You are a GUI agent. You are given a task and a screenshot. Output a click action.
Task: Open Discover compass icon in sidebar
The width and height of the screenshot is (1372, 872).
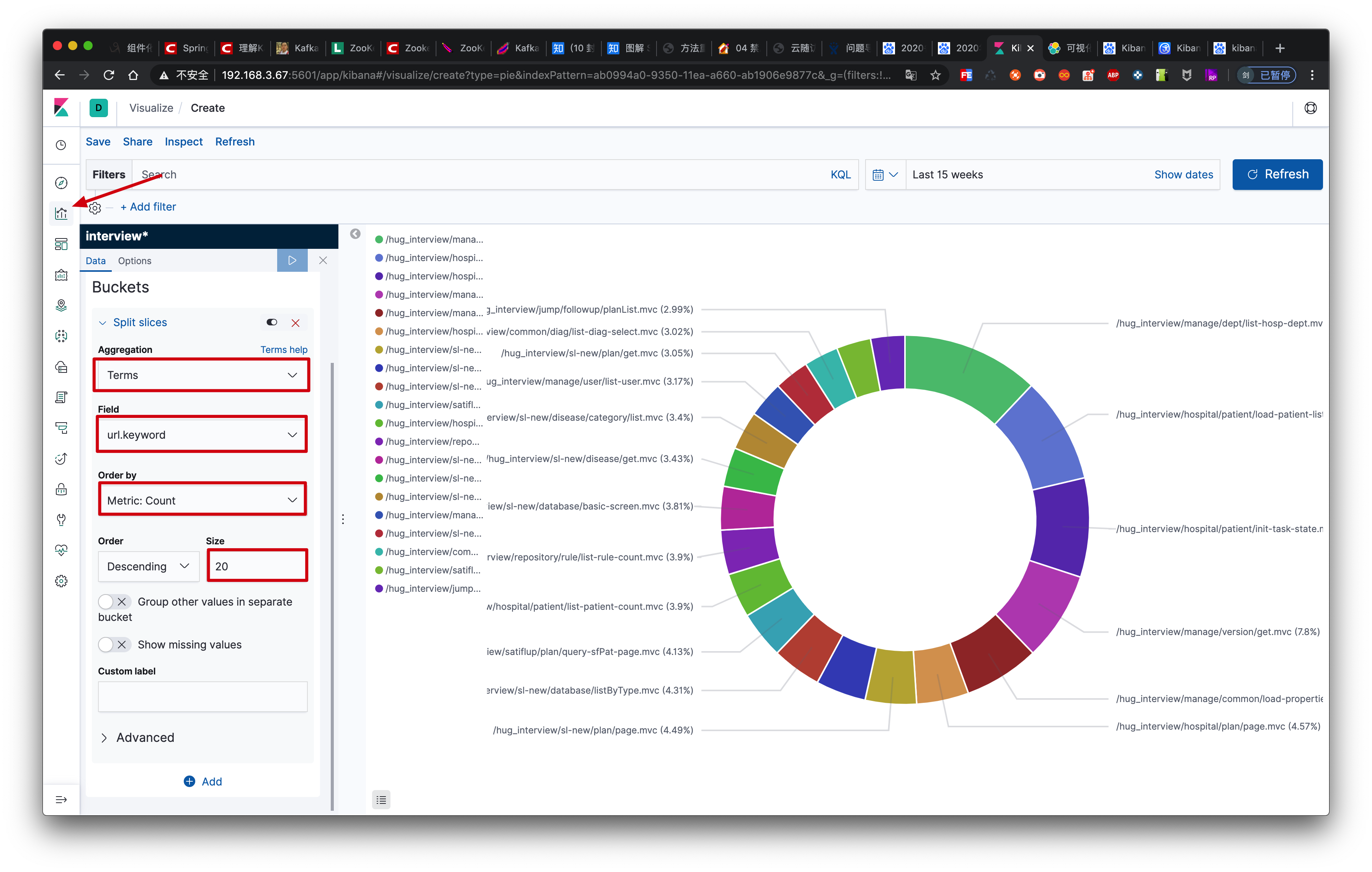[61, 183]
